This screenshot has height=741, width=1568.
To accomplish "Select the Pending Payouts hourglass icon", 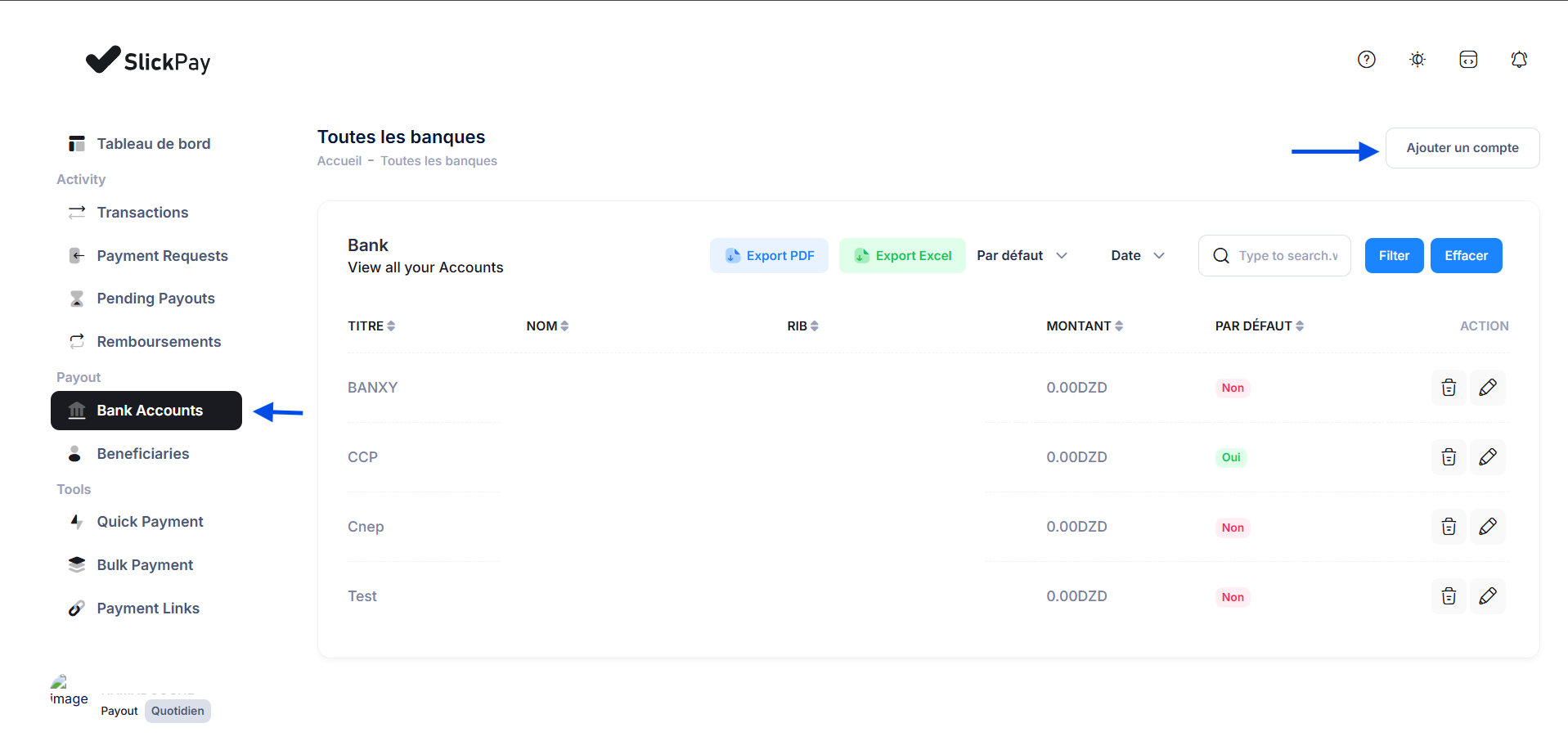I will [x=76, y=298].
